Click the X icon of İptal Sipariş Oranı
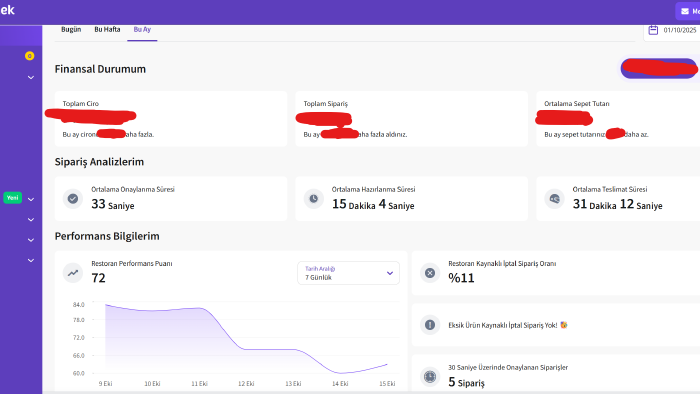700x394 pixels. tap(430, 273)
